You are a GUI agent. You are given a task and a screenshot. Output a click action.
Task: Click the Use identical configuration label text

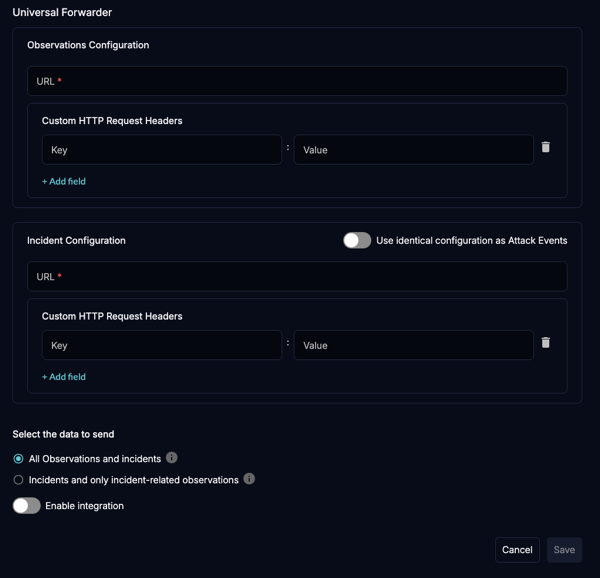(472, 241)
